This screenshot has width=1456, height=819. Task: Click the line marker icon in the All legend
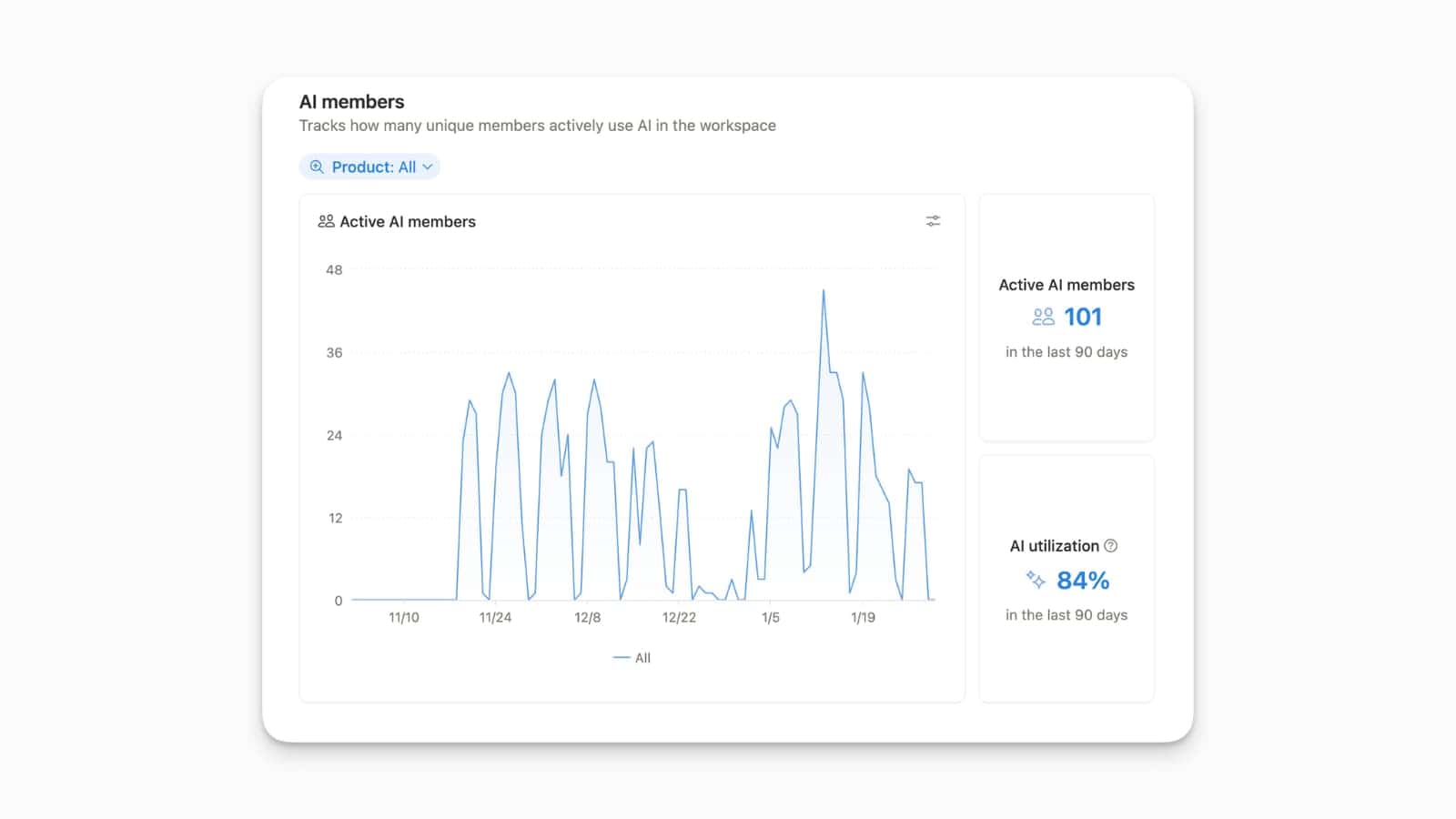[622, 656]
